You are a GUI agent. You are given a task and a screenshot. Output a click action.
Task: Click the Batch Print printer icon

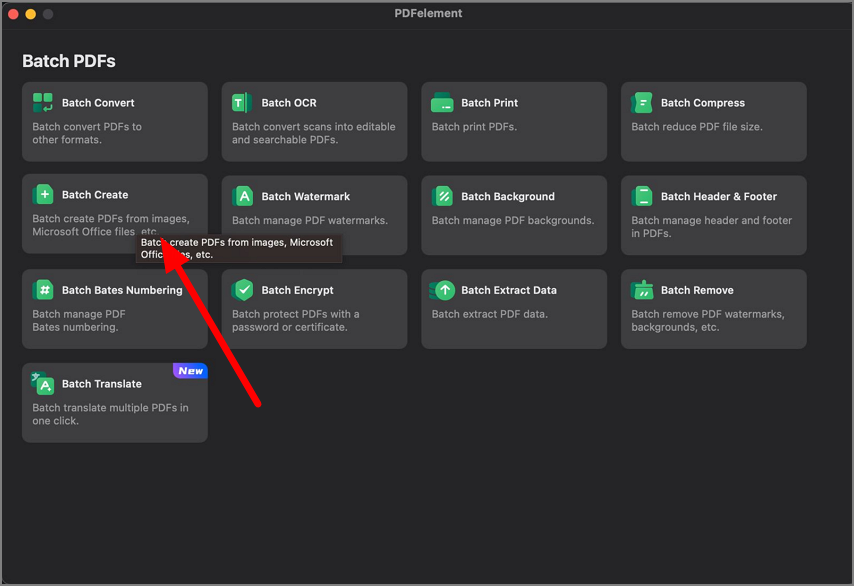tap(442, 102)
